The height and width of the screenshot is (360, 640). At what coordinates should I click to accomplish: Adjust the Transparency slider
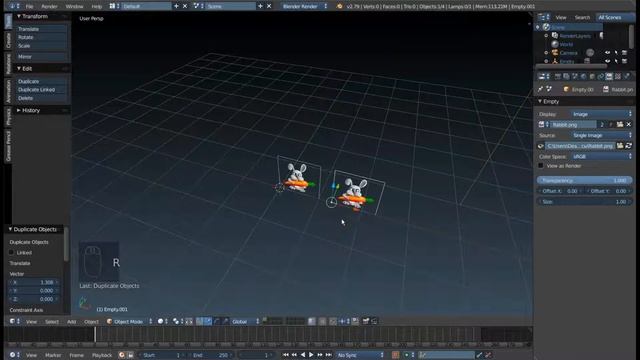[x=584, y=180]
